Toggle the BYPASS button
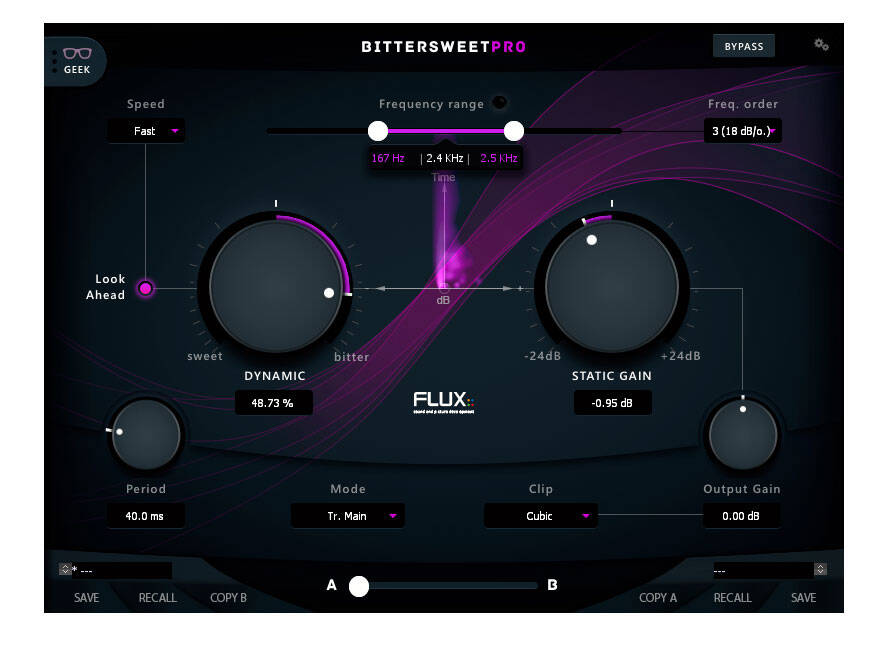889x651 pixels. coord(743,46)
